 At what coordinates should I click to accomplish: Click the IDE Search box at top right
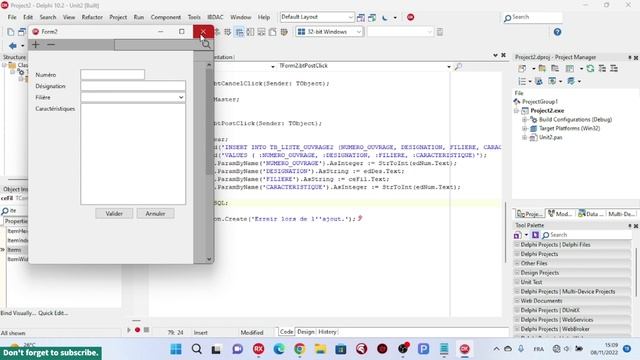[x=533, y=17]
